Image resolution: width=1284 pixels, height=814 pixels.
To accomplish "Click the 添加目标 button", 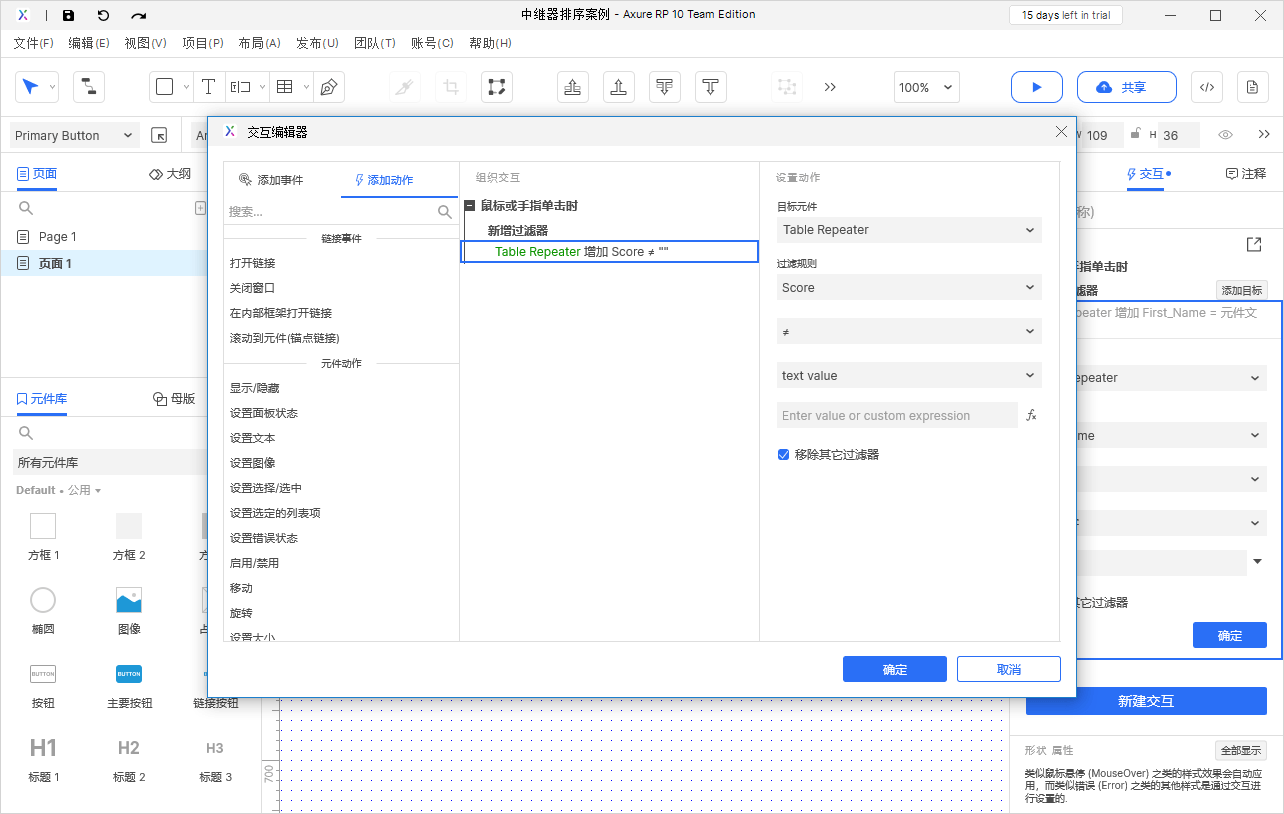I will coord(1241,290).
